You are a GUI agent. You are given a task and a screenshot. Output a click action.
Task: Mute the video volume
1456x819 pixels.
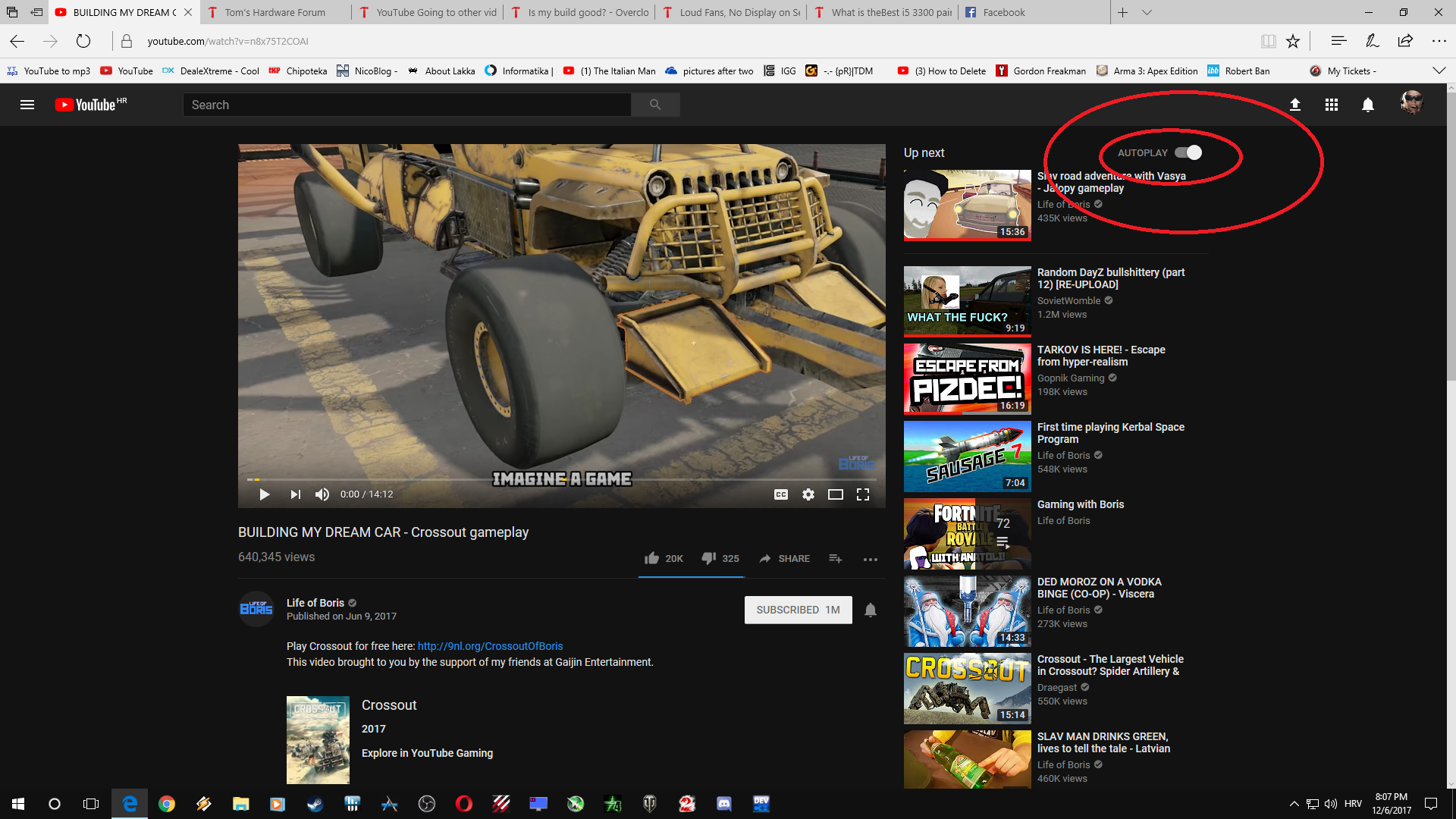(x=322, y=494)
